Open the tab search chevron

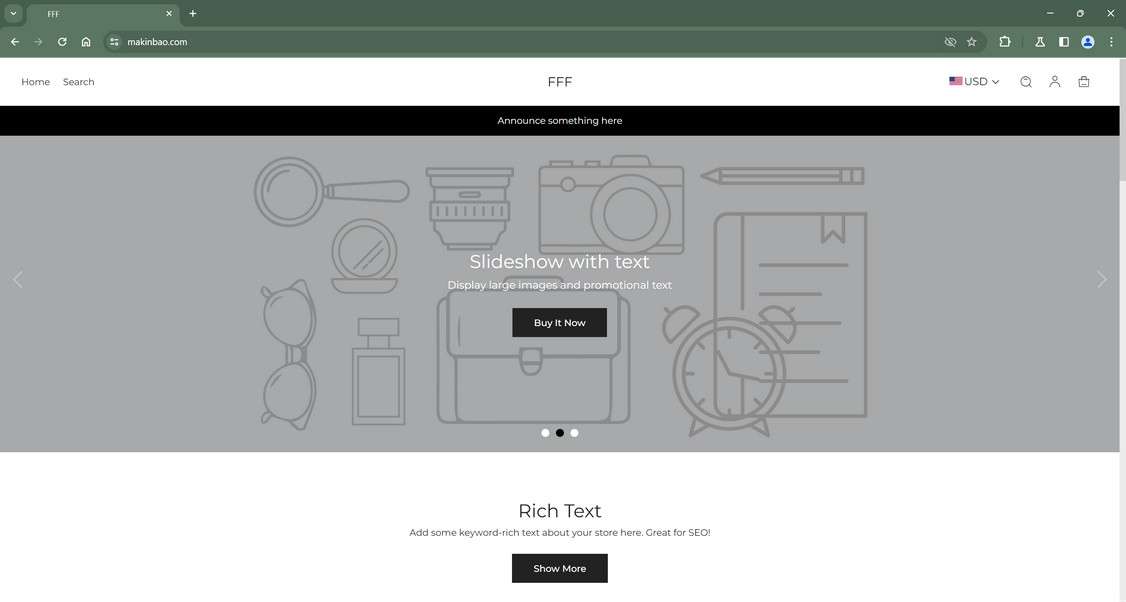(13, 13)
